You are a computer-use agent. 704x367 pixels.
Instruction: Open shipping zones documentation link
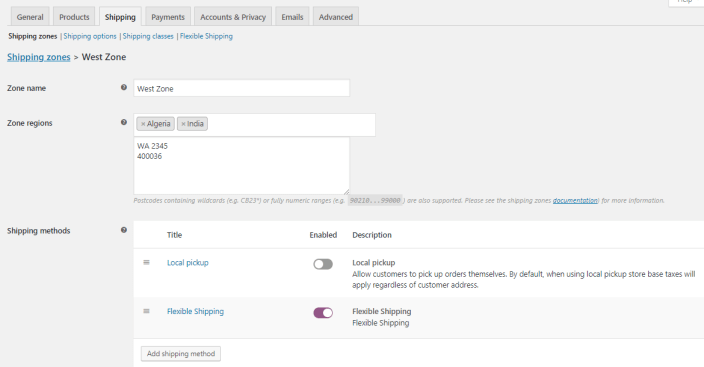(x=575, y=200)
